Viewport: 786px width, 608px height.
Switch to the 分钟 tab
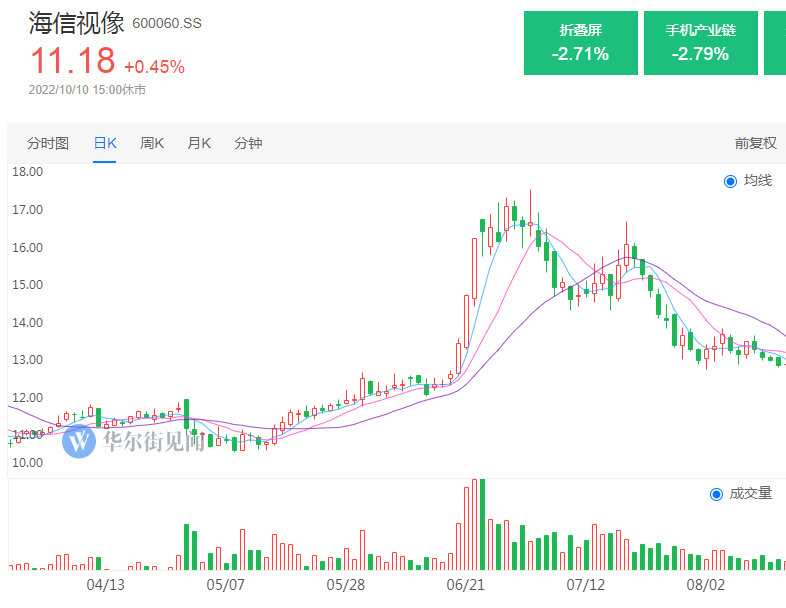(248, 143)
